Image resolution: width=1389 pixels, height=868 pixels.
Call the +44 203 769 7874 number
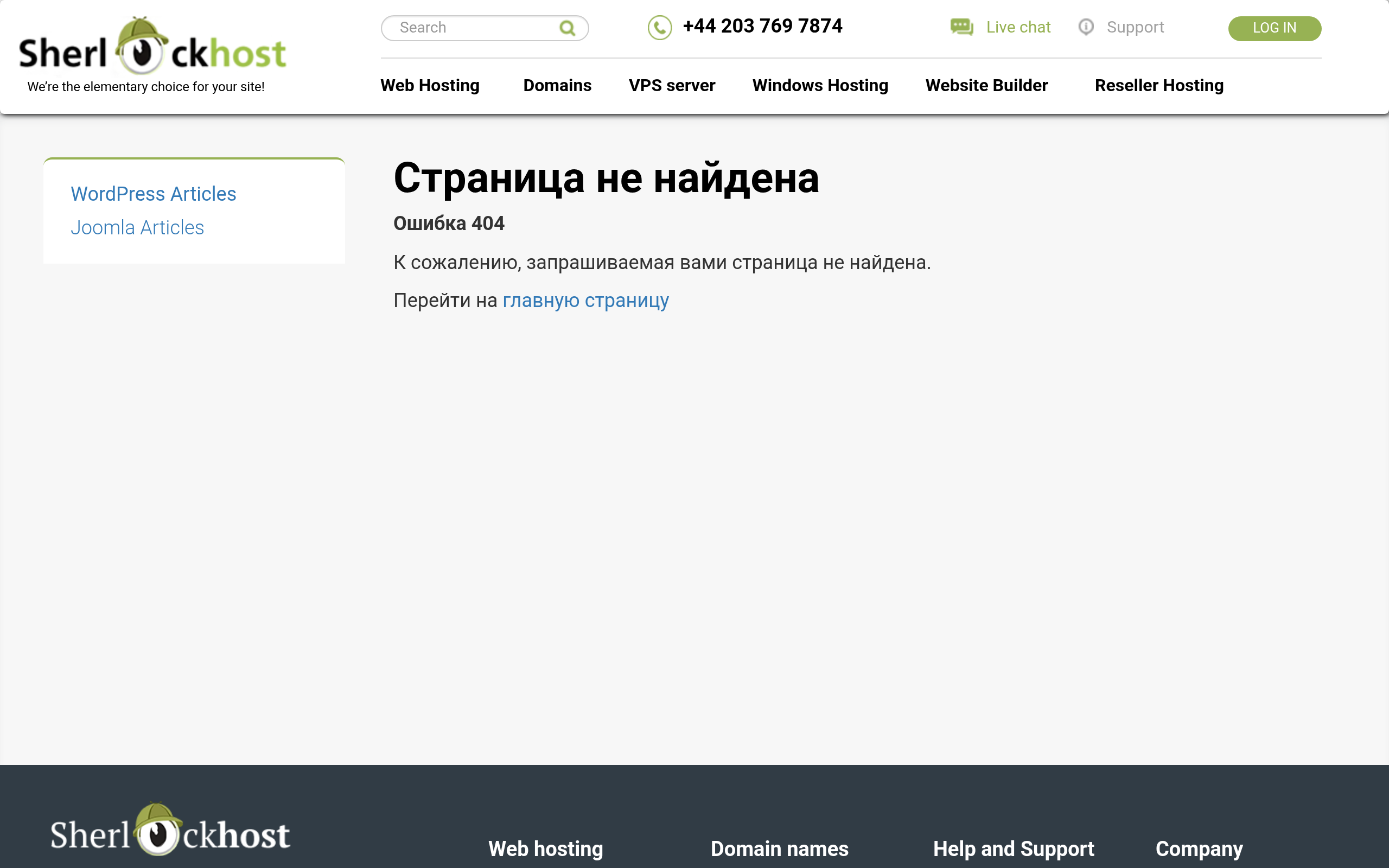coord(762,27)
